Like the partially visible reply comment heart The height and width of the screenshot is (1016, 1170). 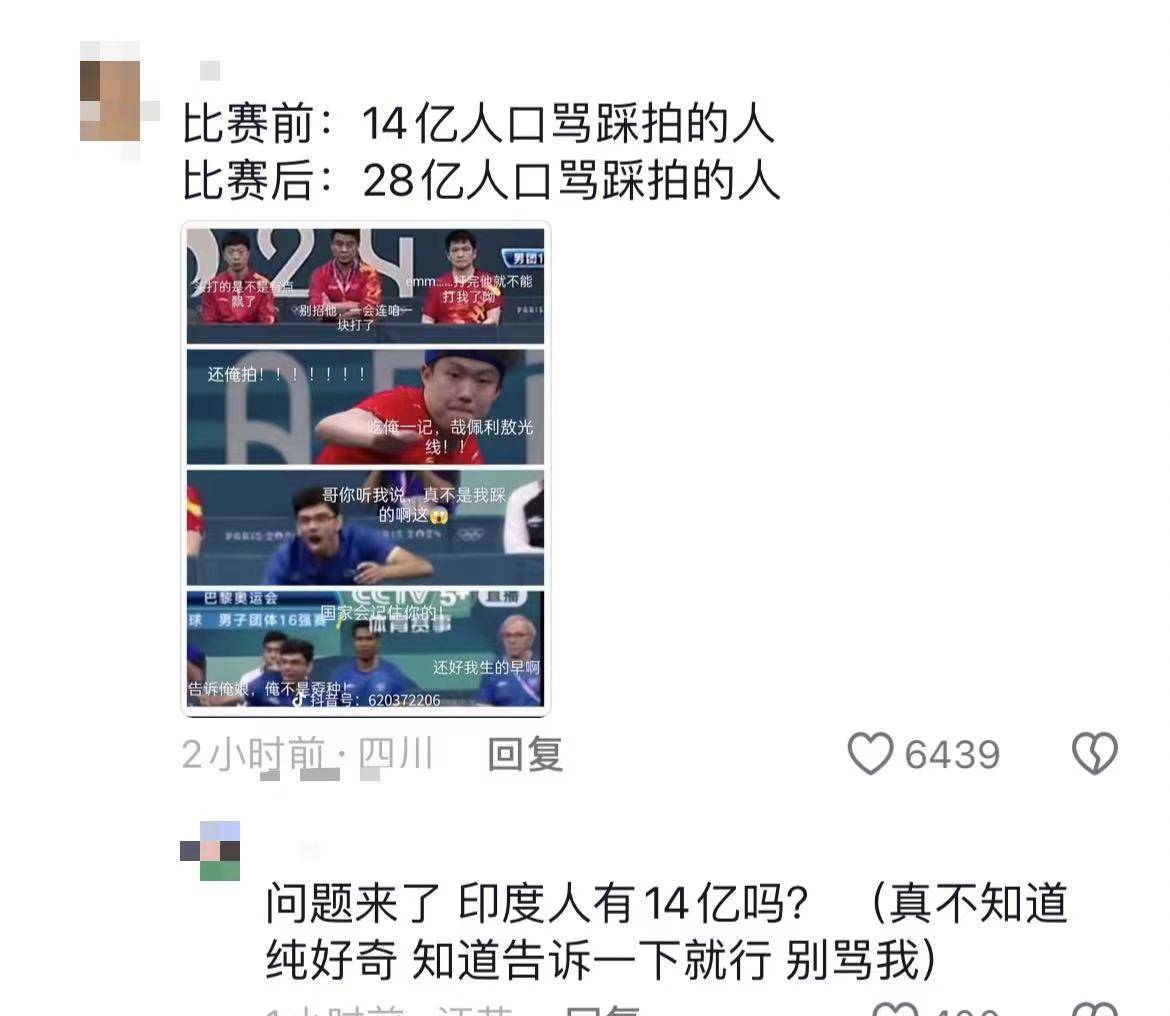click(x=895, y=1009)
